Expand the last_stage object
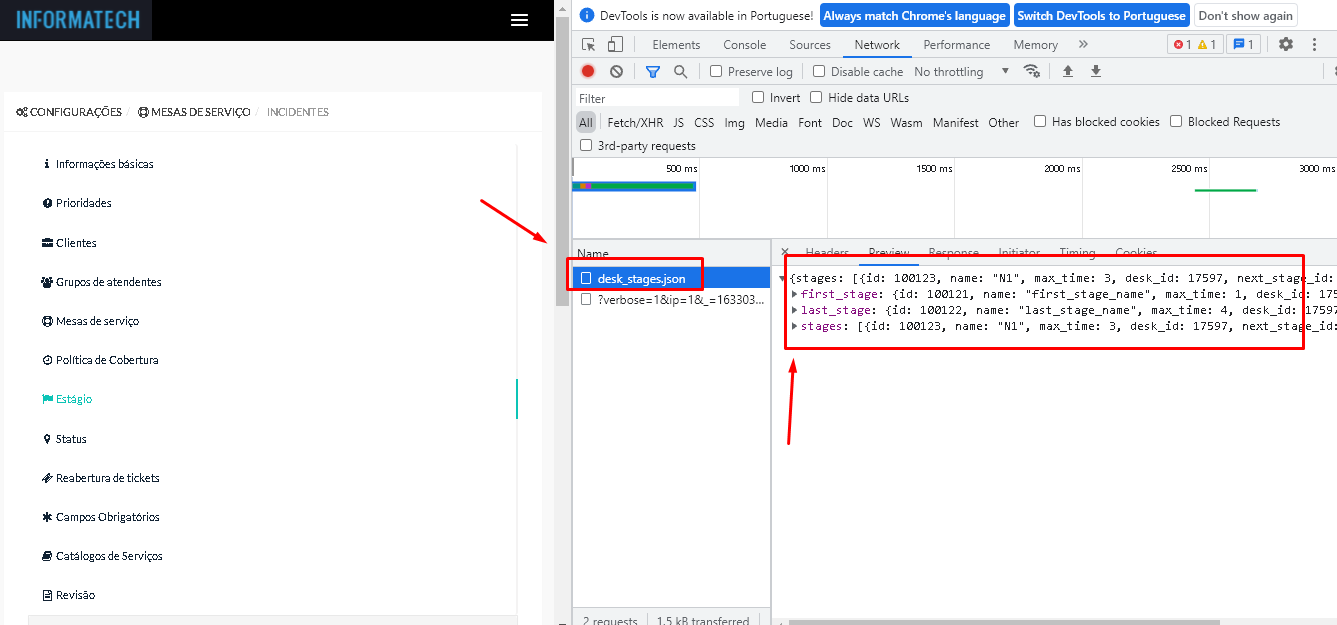1337x625 pixels. [x=795, y=310]
